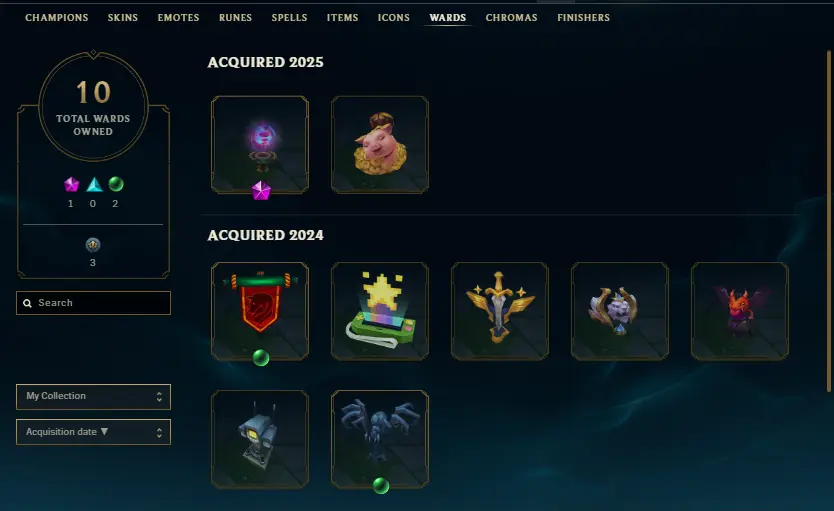Screen dimensions: 834x511
Task: Click the ward Search field
Action: coord(94,303)
